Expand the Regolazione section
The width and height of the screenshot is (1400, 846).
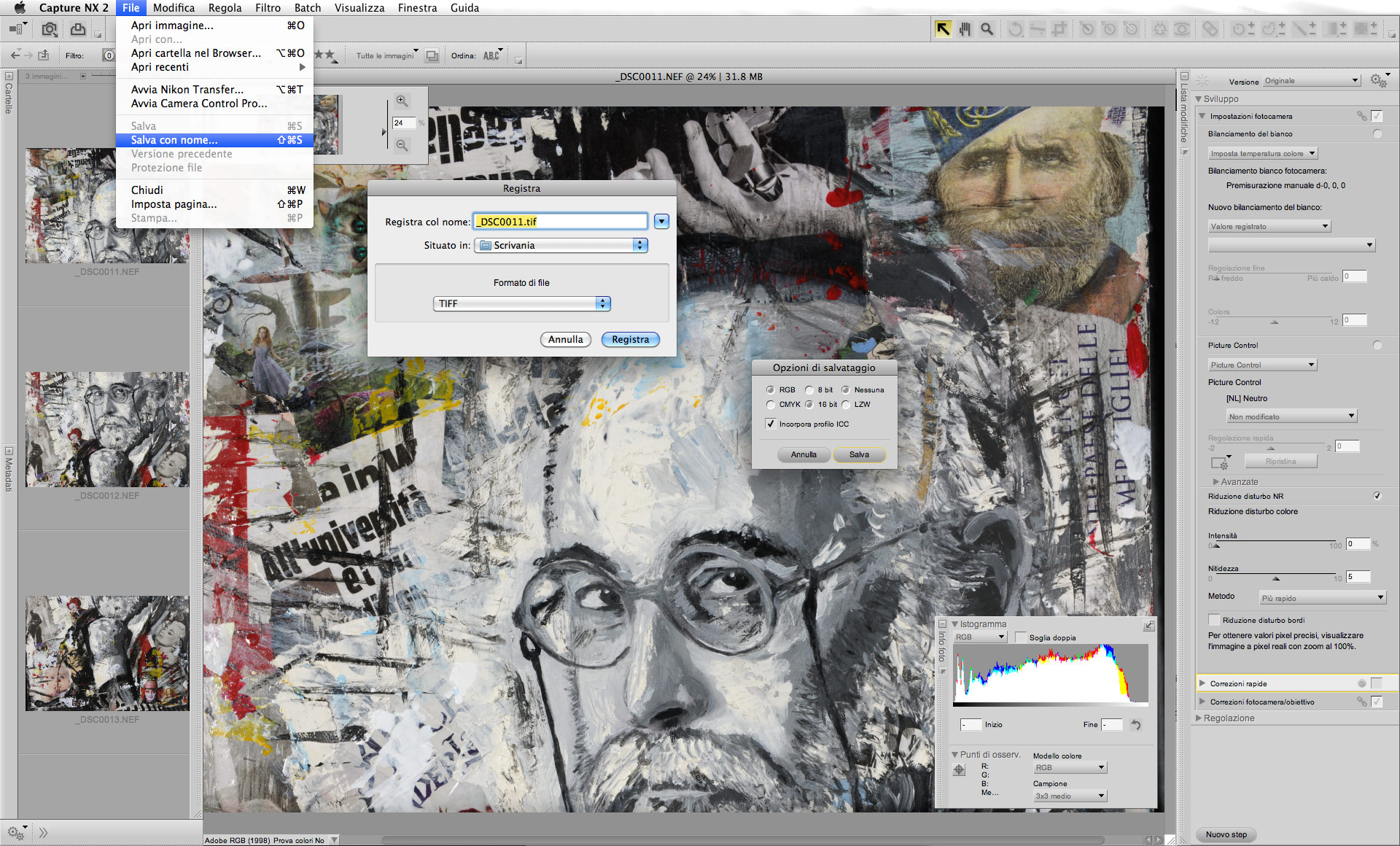1199,718
